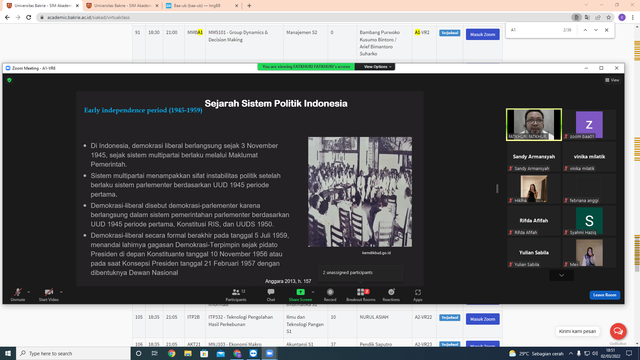Open video options arrow beside Start Video

pos(61,292)
